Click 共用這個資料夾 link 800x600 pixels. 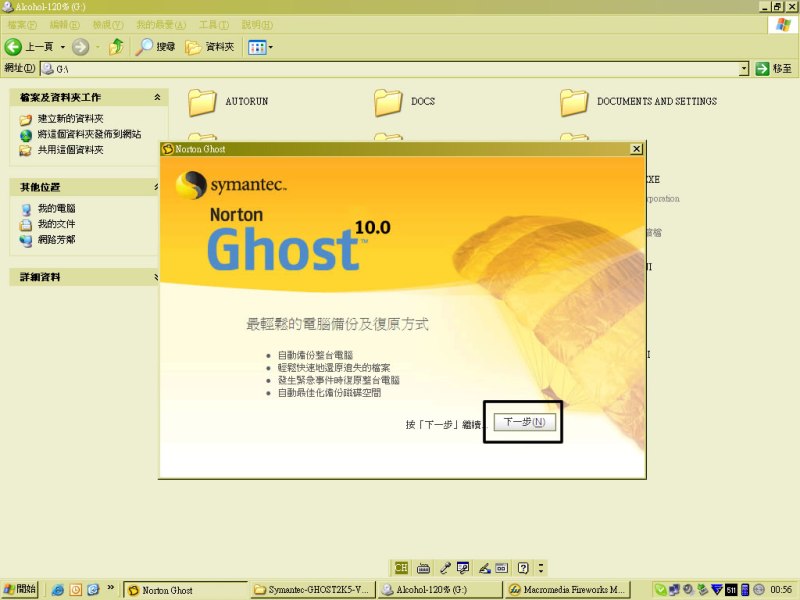coord(70,150)
